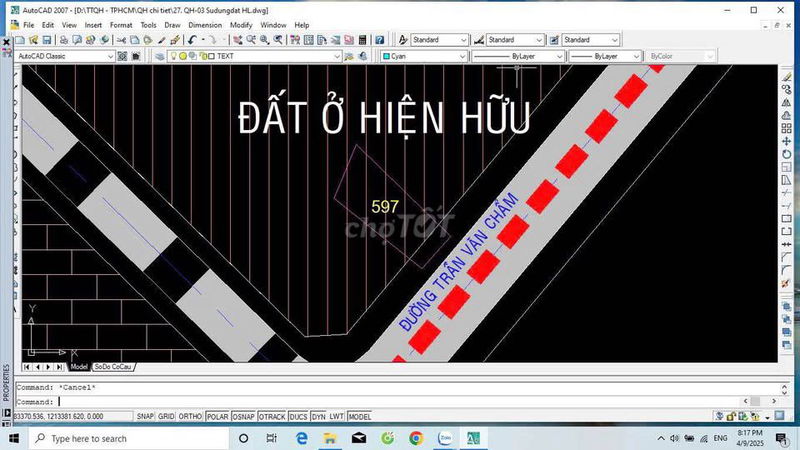This screenshot has height=450, width=800.
Task: Open the Dimension menu
Action: 205,24
